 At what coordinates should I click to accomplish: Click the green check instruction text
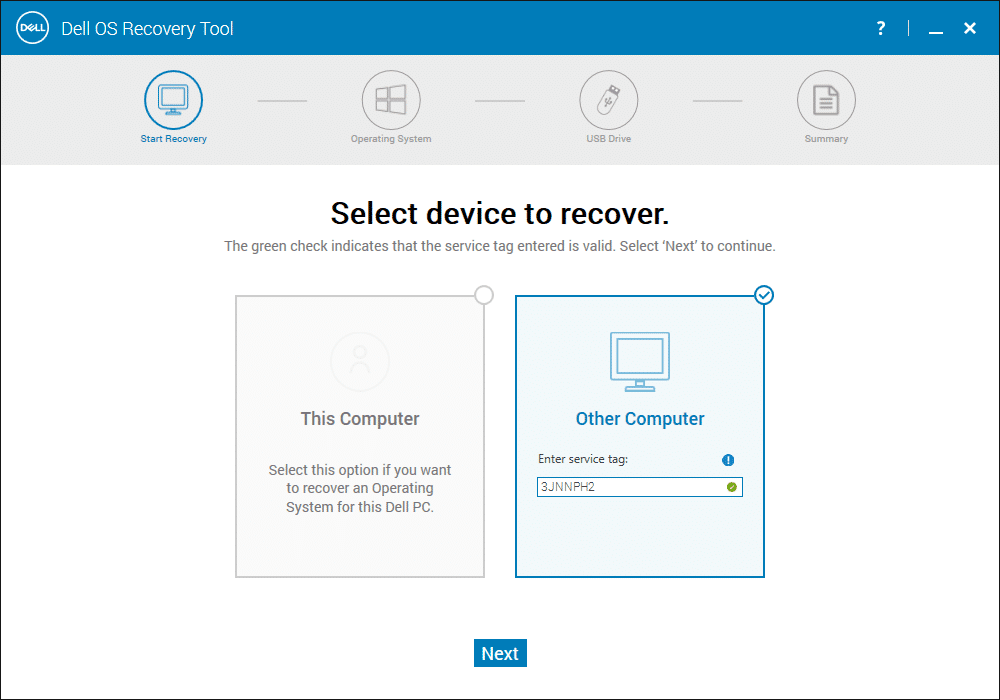[500, 246]
